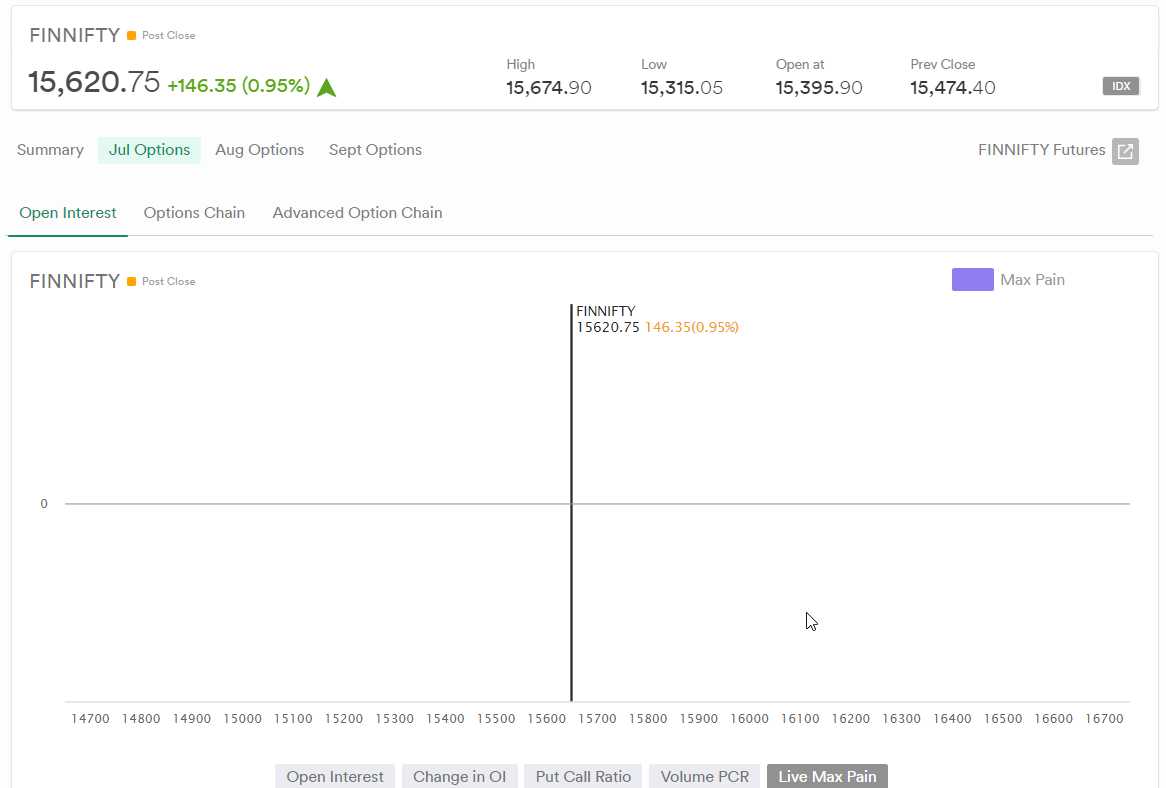Open the Aug Options tab

(259, 150)
